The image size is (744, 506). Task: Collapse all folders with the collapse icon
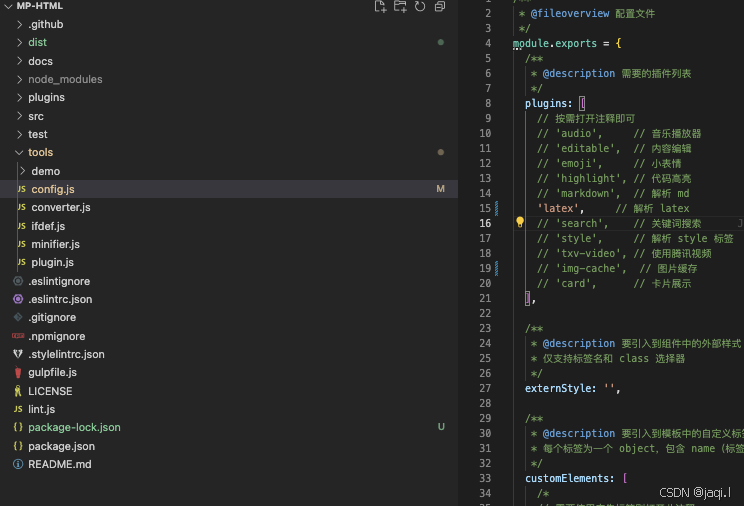pyautogui.click(x=440, y=7)
